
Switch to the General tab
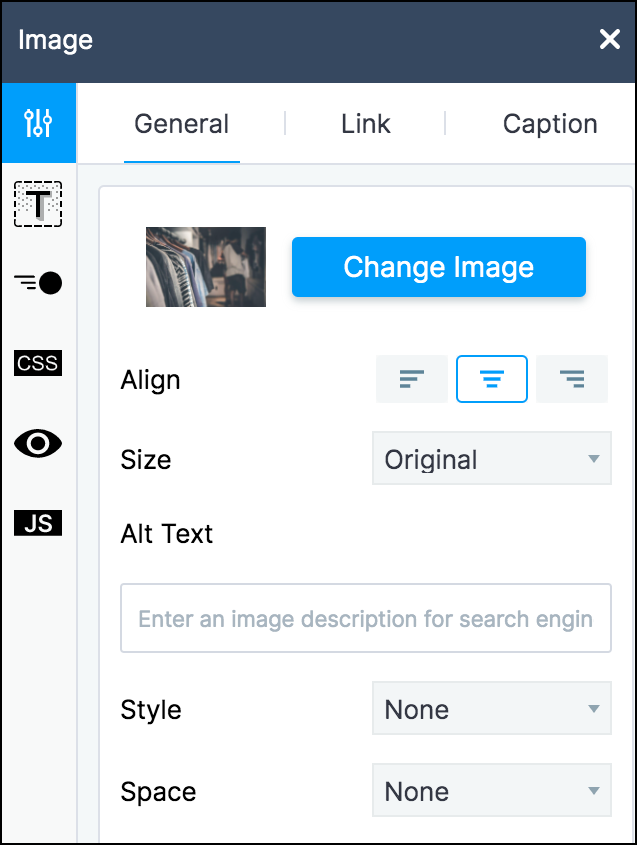coord(182,124)
